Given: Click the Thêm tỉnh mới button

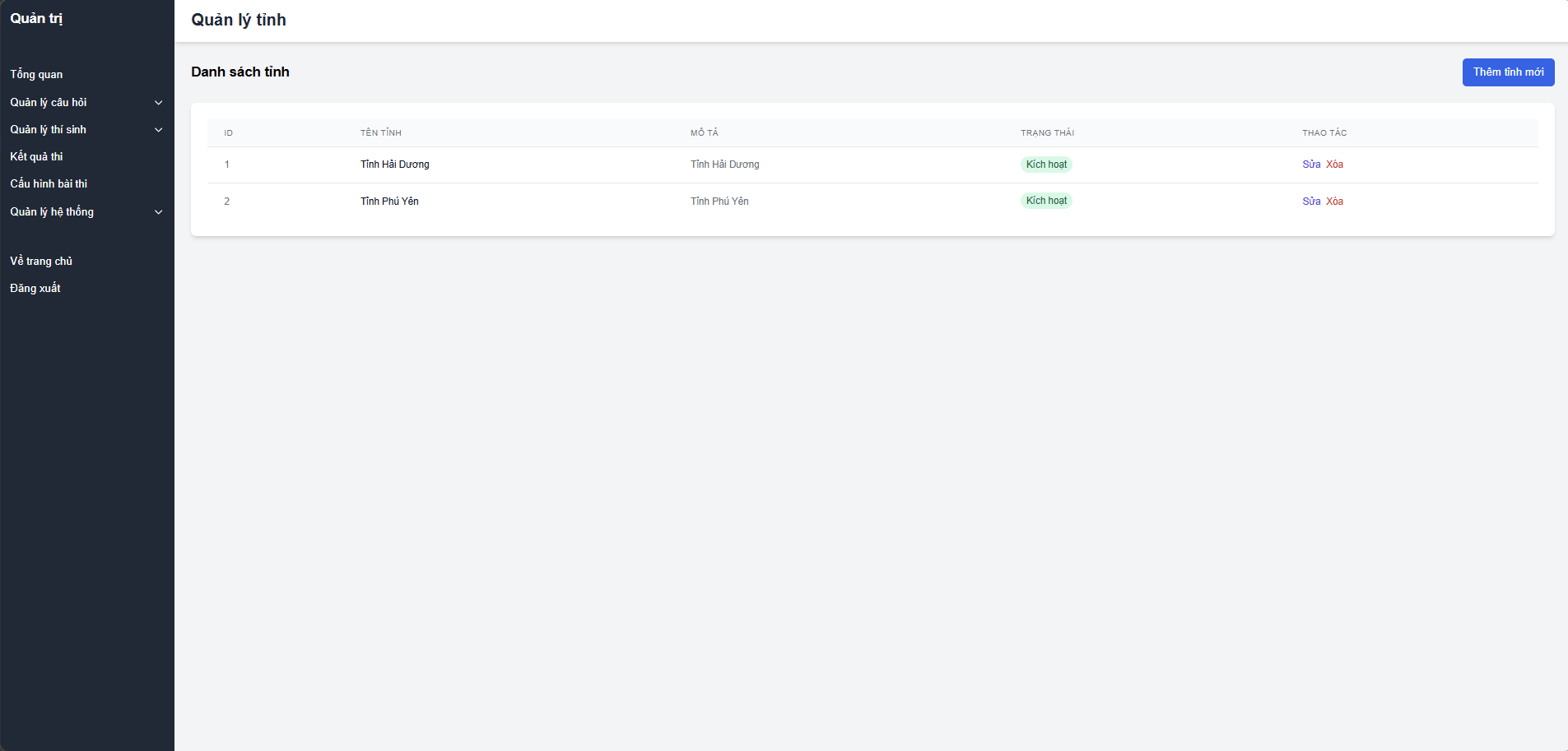Looking at the screenshot, I should pyautogui.click(x=1508, y=72).
